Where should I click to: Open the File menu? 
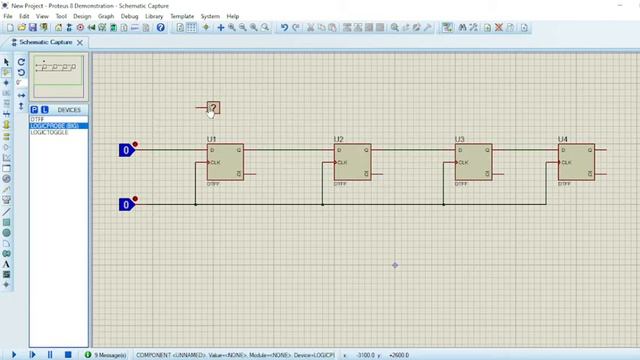point(8,16)
